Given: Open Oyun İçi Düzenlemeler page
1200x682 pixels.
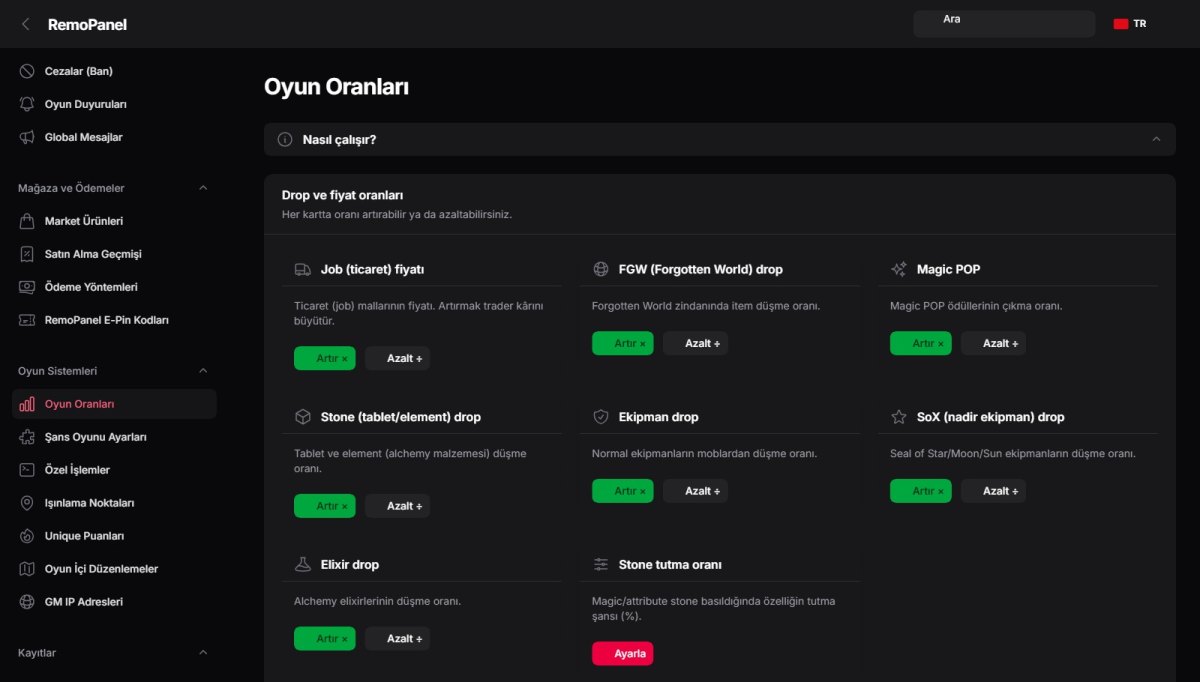Looking at the screenshot, I should coord(114,569).
